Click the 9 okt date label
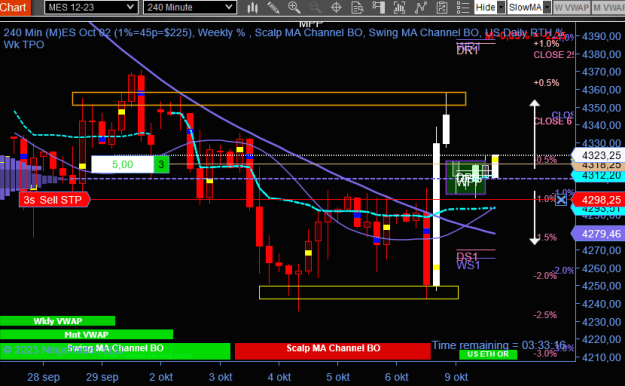Screen dimensions: 625x386 click(x=456, y=377)
